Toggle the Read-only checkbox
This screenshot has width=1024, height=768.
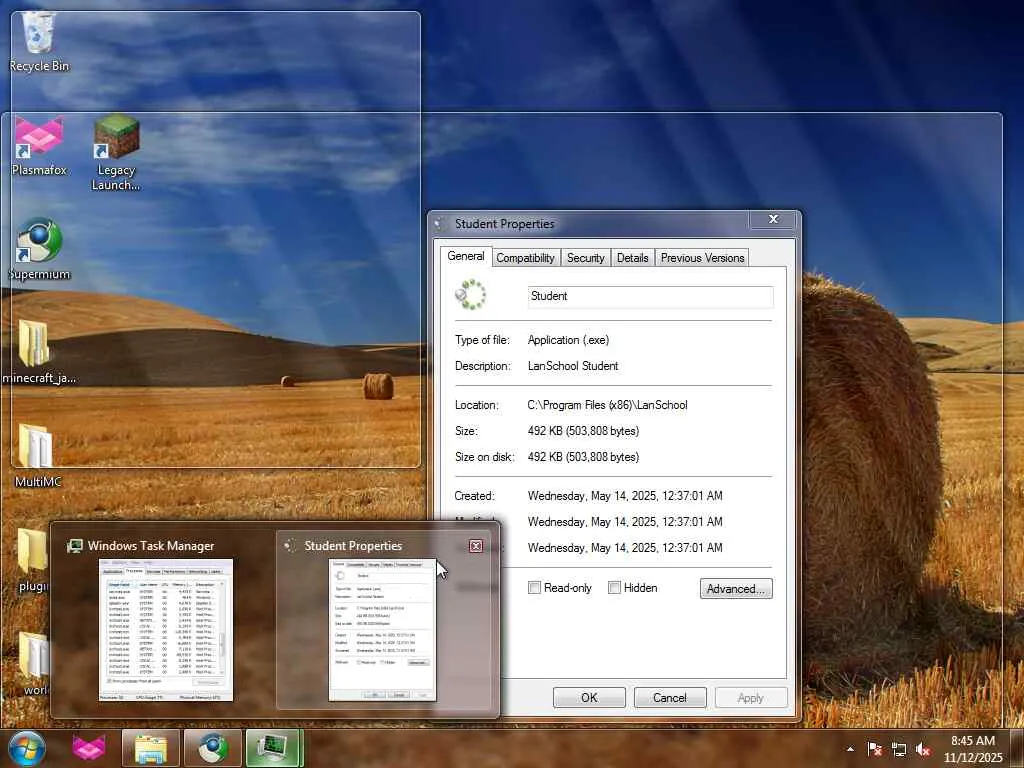pos(534,588)
